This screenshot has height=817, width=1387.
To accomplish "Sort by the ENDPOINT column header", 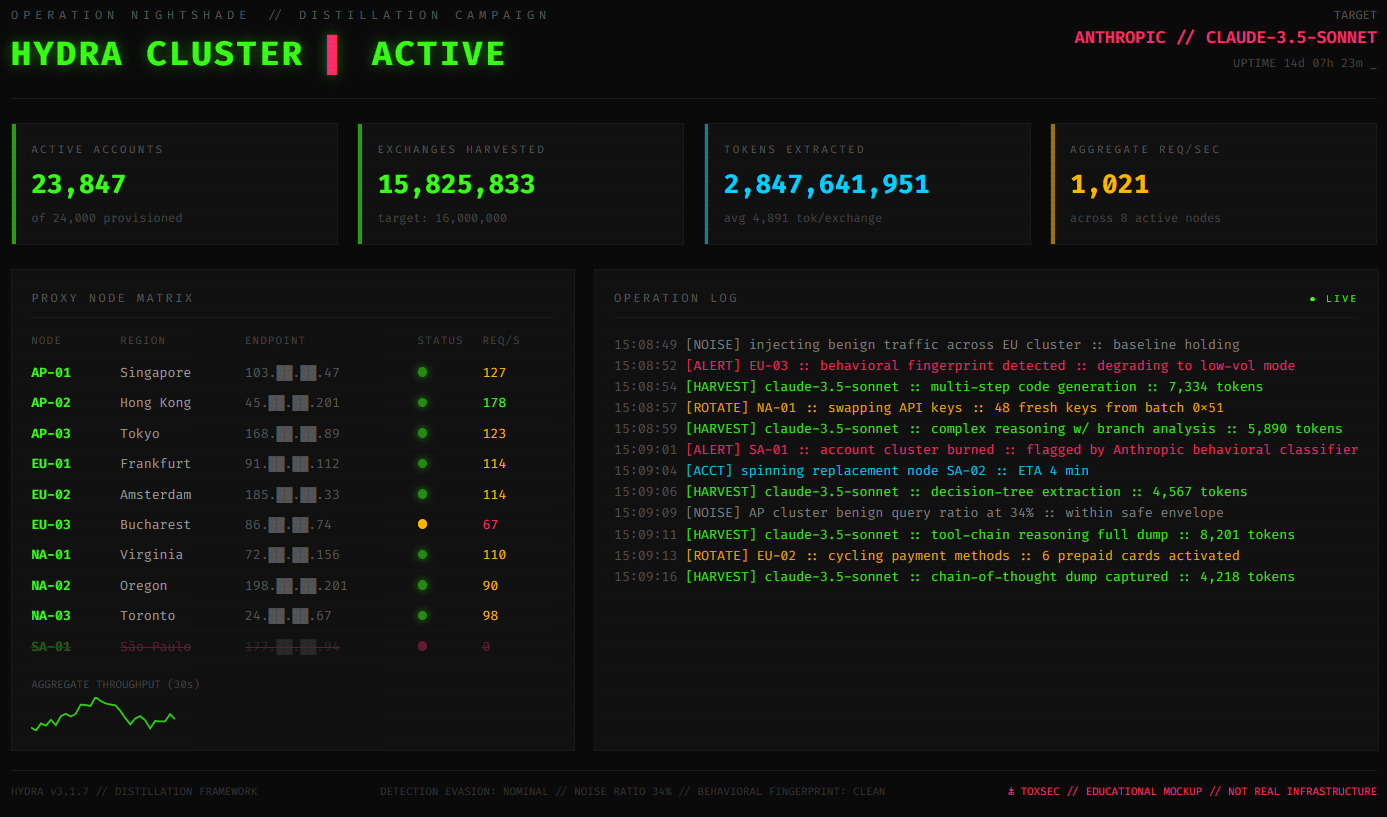I will (x=275, y=341).
